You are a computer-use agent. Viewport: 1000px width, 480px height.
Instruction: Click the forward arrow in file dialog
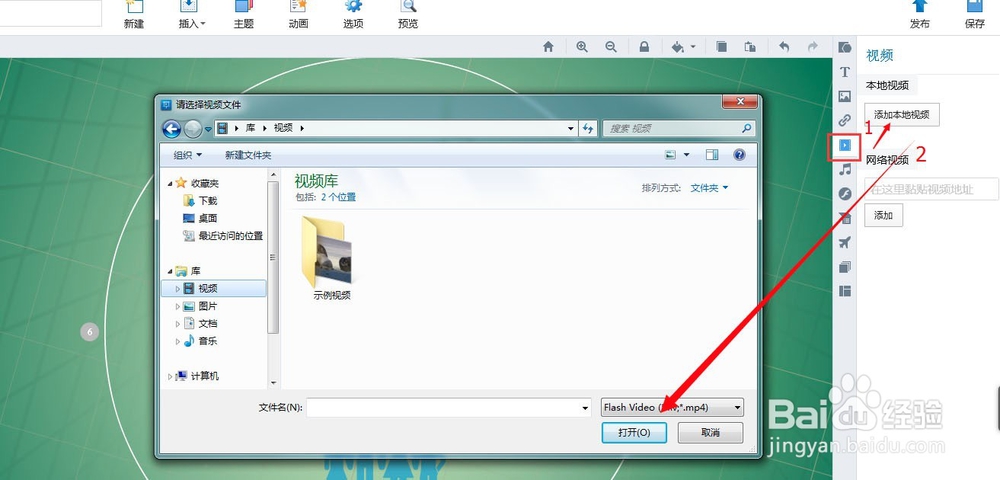pos(193,129)
